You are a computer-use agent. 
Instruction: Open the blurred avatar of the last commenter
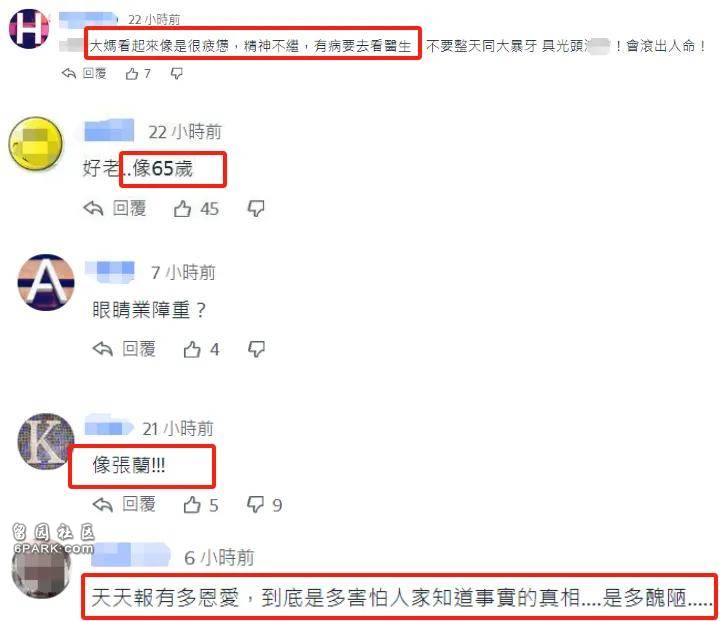(x=41, y=569)
